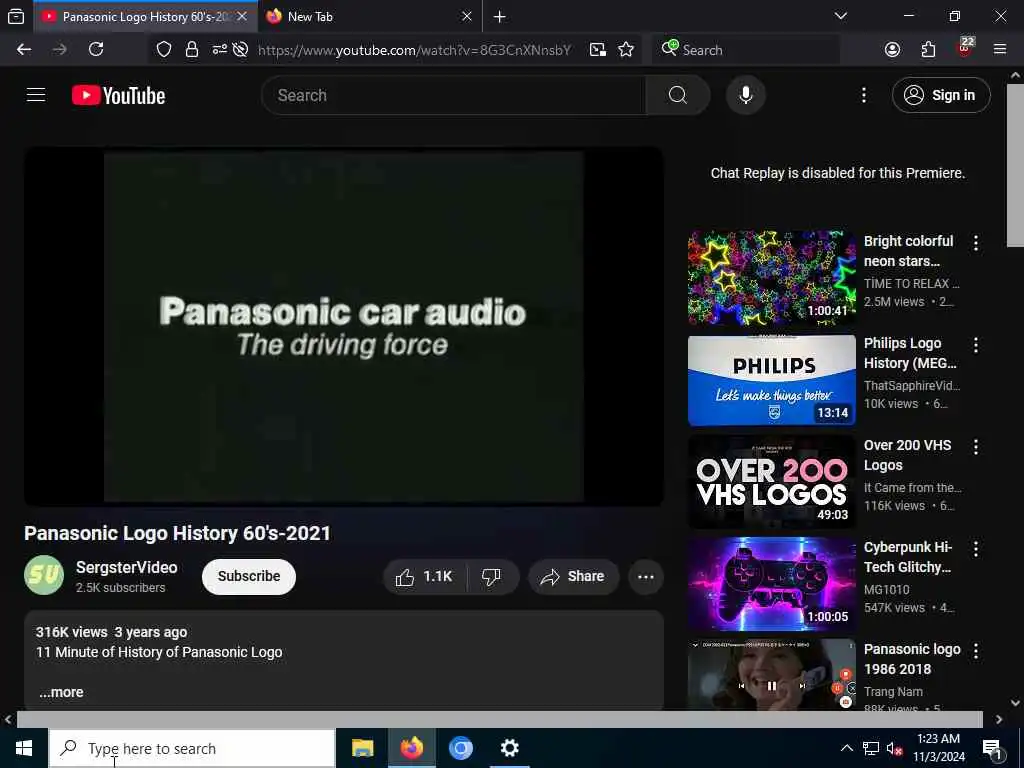Image resolution: width=1024 pixels, height=768 pixels.
Task: Reload the page with refresh icon
Action: (96, 50)
